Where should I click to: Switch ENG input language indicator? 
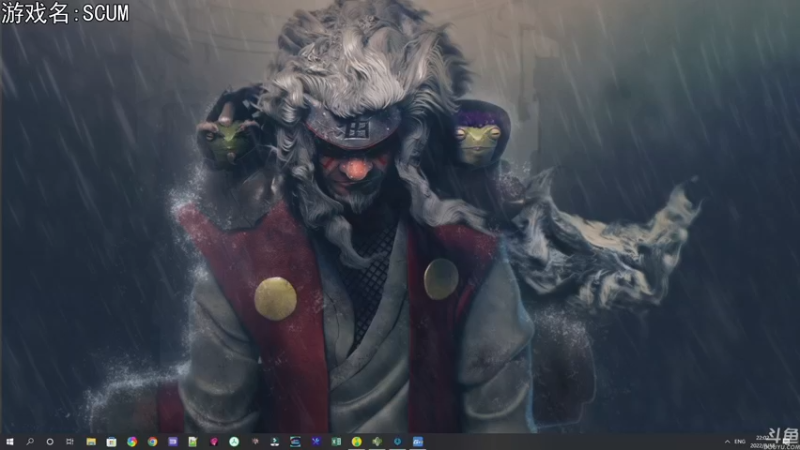click(740, 442)
